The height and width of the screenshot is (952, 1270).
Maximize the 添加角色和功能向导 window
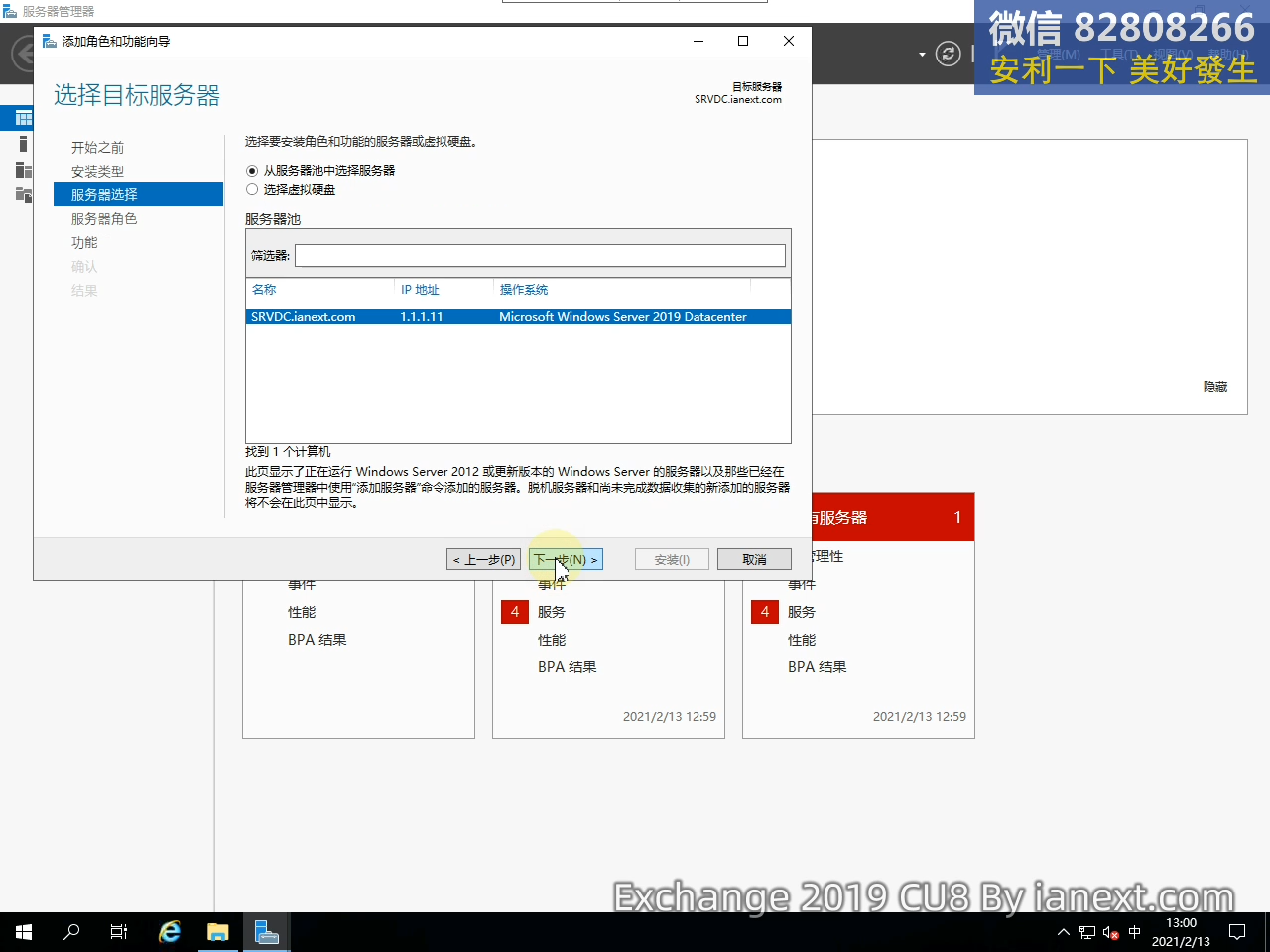743,41
